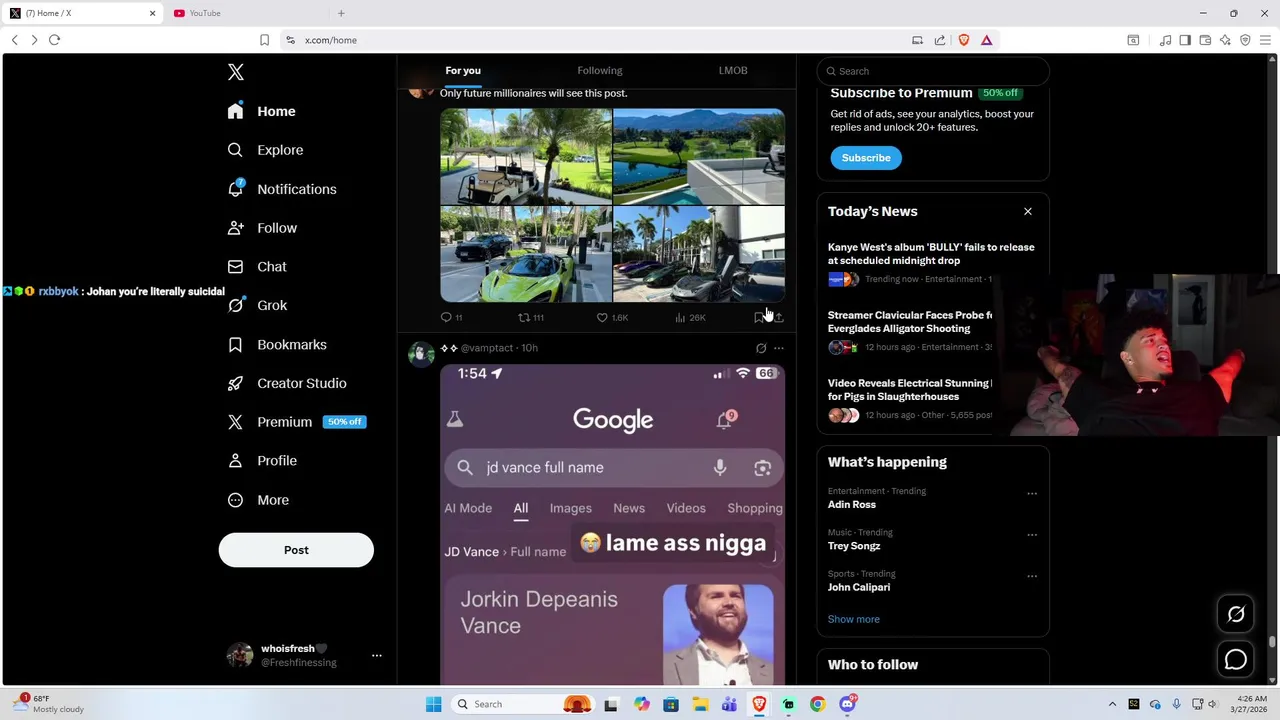The height and width of the screenshot is (720, 1280).
Task: Open the golf cart photo thumbnail
Action: point(526,156)
